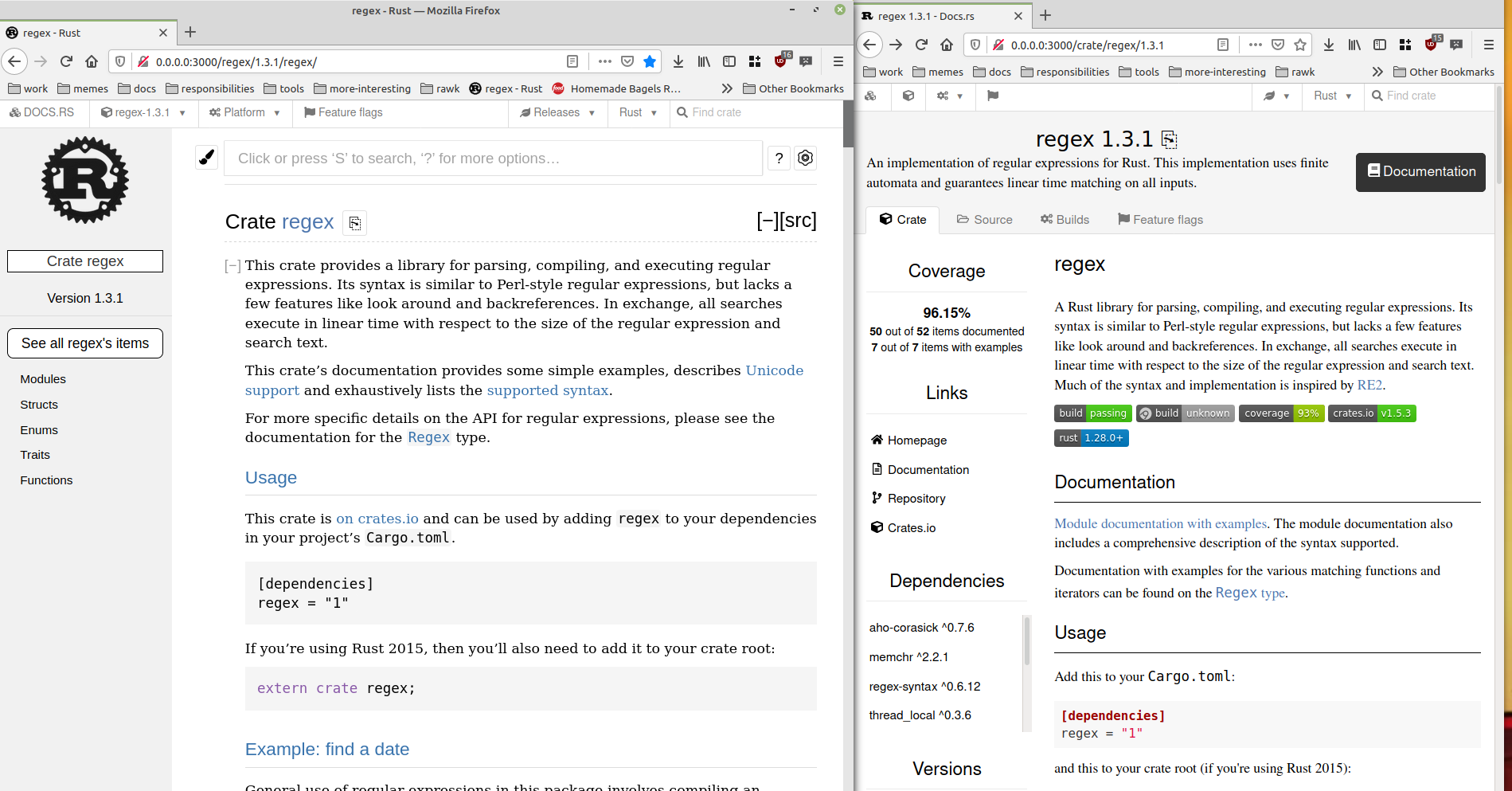This screenshot has width=1512, height=791.
Task: Jump to Enums section in sidebar
Action: (x=39, y=430)
